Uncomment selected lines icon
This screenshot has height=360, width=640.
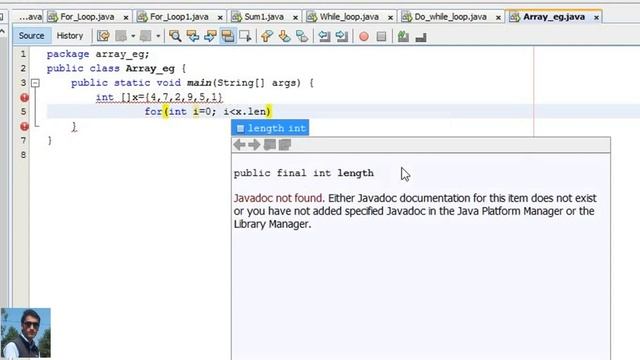click(421, 37)
